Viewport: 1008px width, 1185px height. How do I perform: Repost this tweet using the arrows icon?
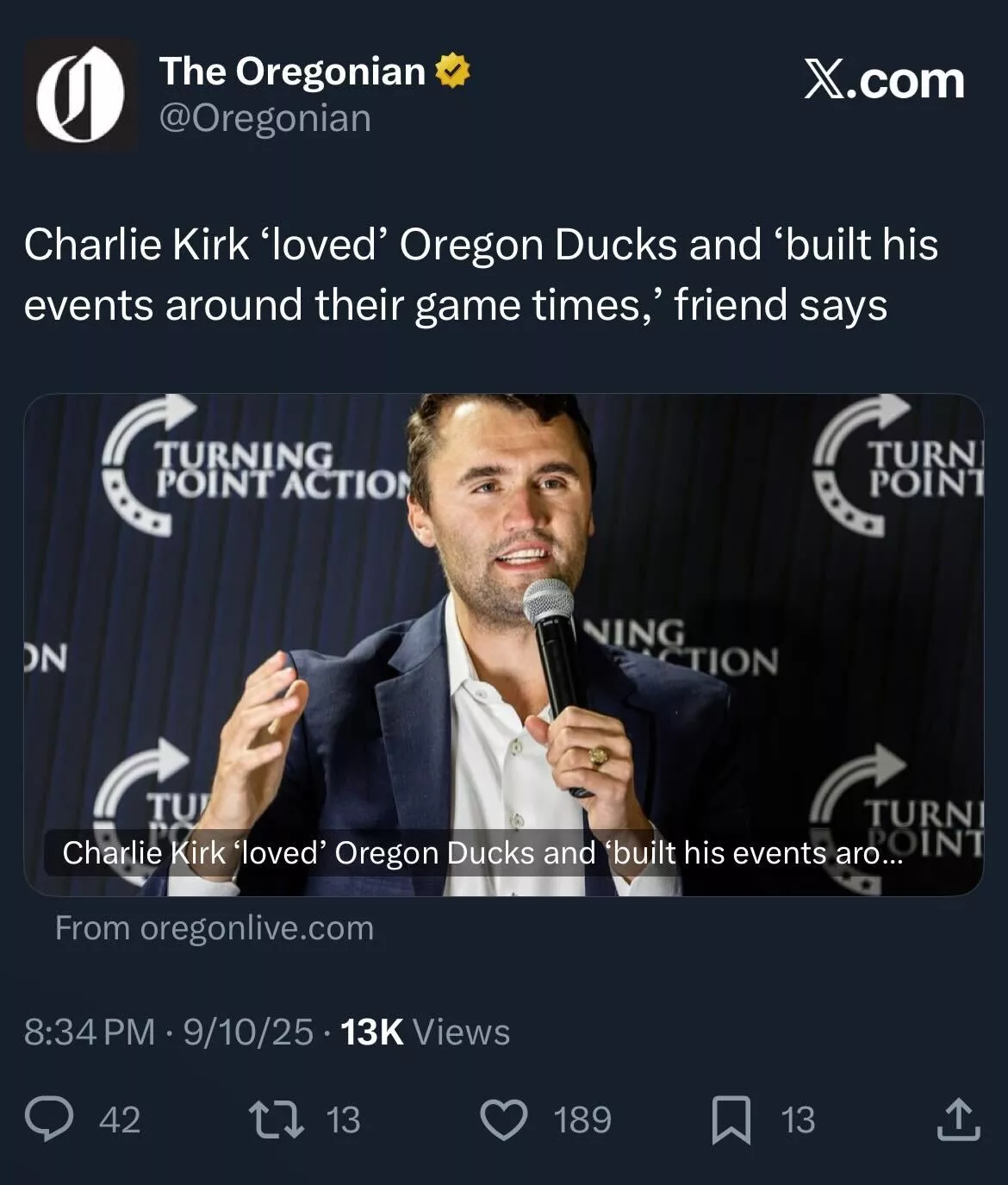tap(276, 1120)
